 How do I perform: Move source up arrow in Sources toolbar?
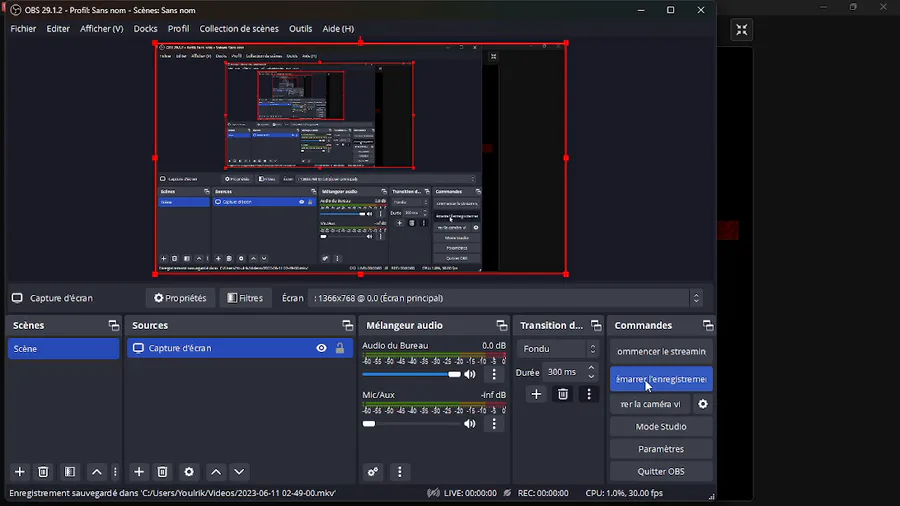[x=216, y=472]
